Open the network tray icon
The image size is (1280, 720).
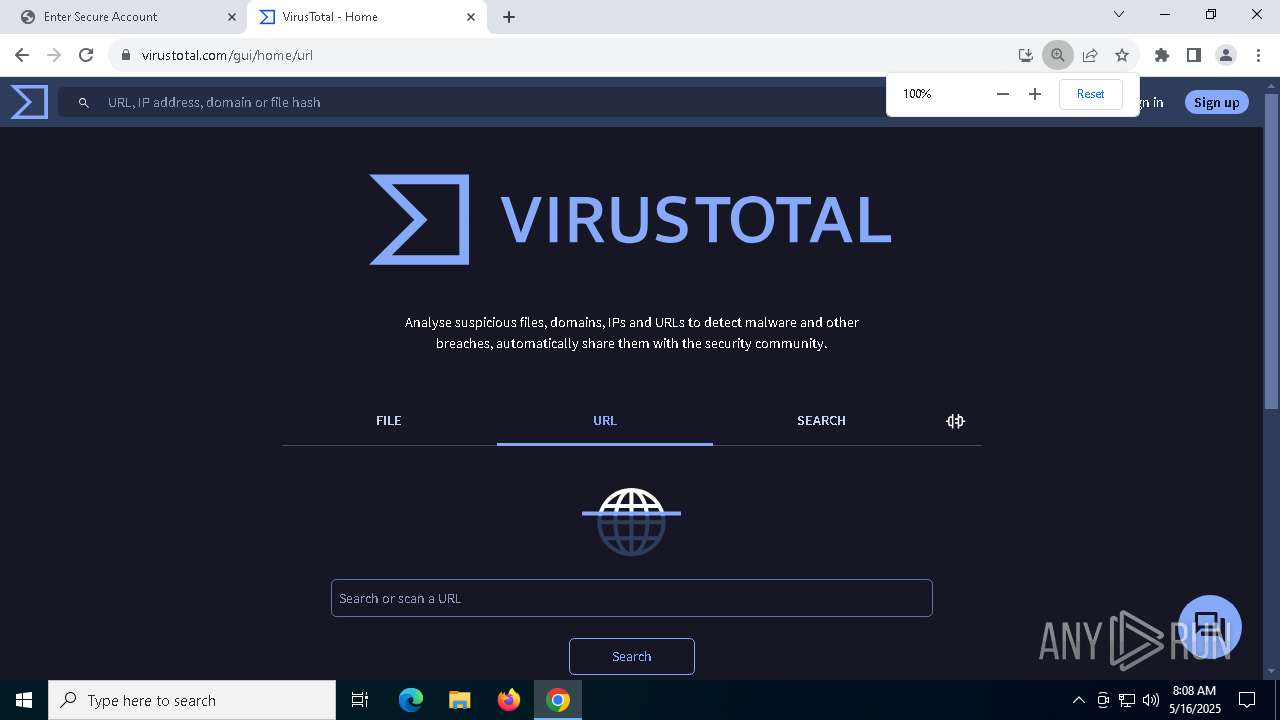(1127, 700)
